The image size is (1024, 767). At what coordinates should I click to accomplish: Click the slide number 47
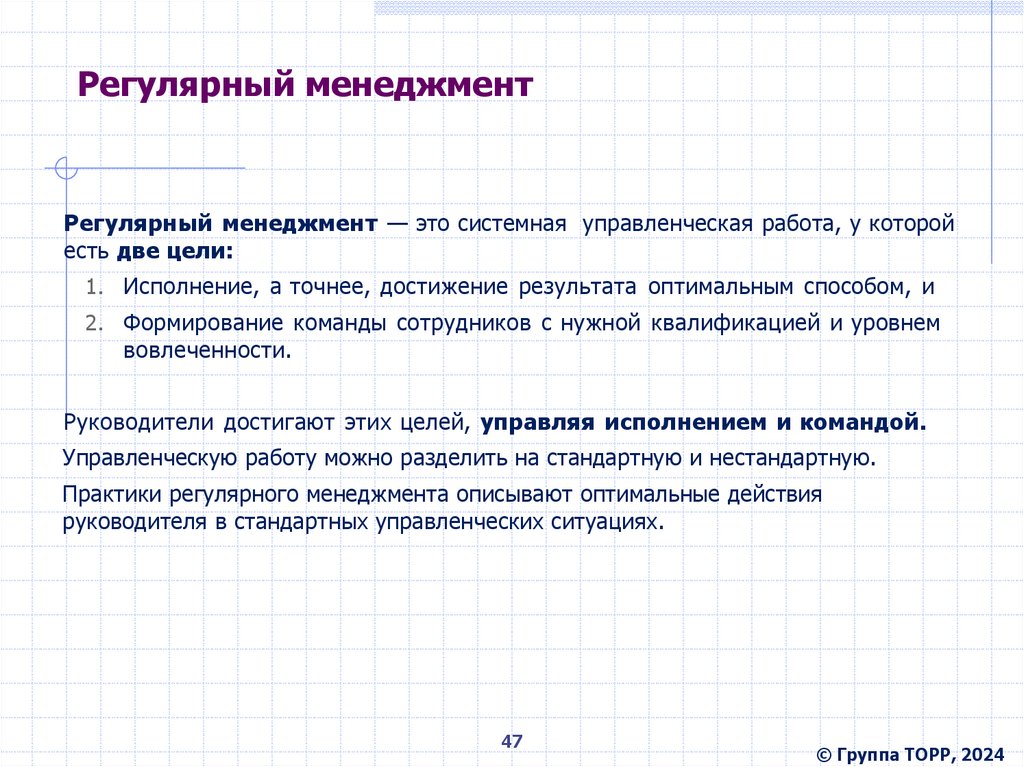[x=512, y=741]
